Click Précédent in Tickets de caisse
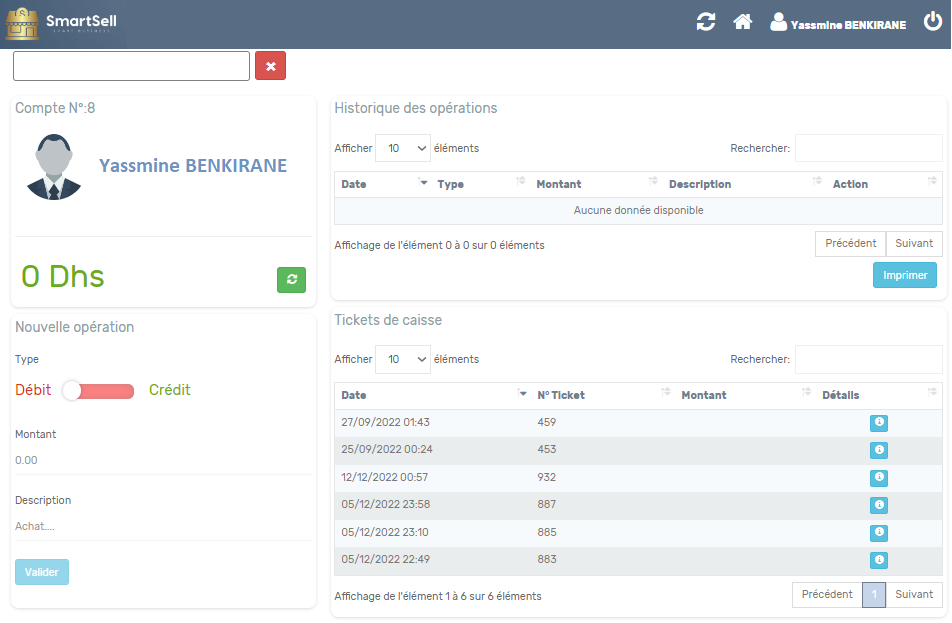This screenshot has height=623, width=952. [x=827, y=594]
